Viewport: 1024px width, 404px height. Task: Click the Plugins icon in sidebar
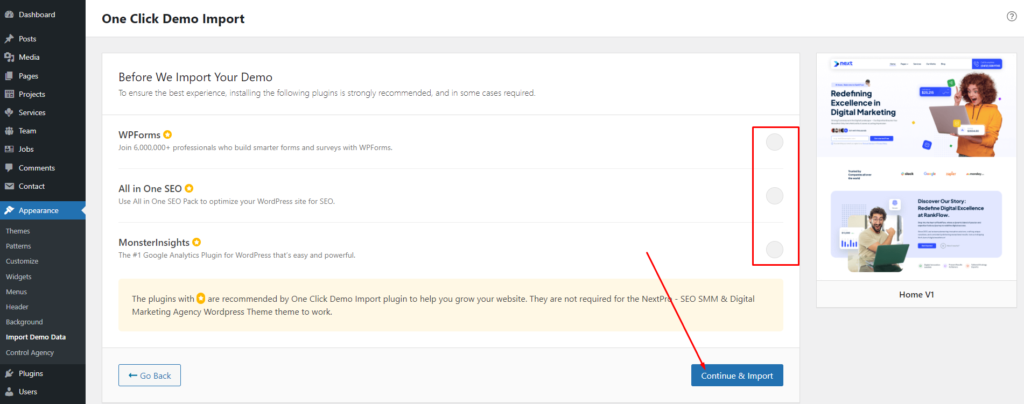[x=9, y=373]
